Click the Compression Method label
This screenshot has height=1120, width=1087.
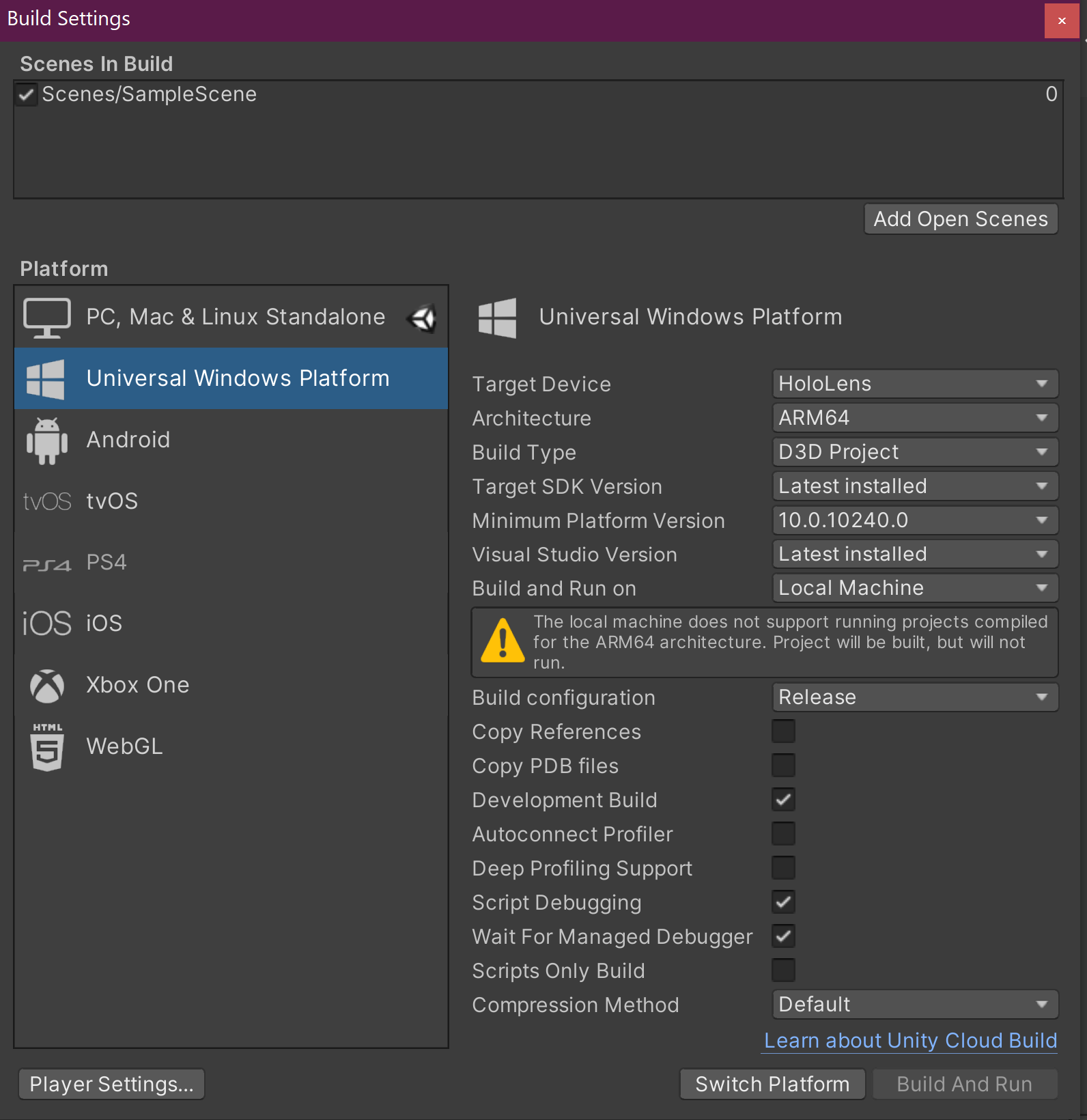[x=576, y=1005]
